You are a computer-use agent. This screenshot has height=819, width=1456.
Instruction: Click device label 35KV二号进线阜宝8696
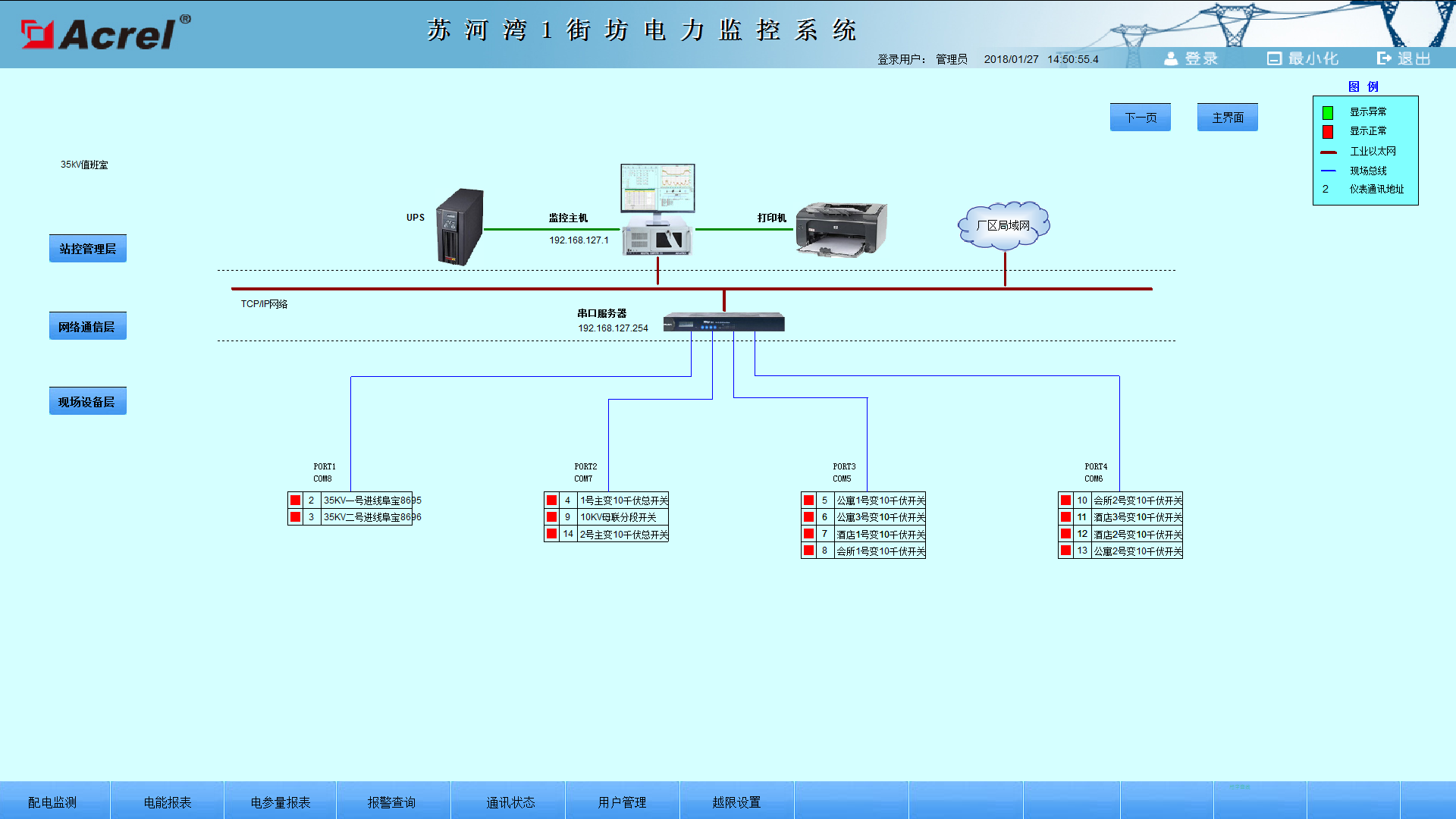(372, 517)
